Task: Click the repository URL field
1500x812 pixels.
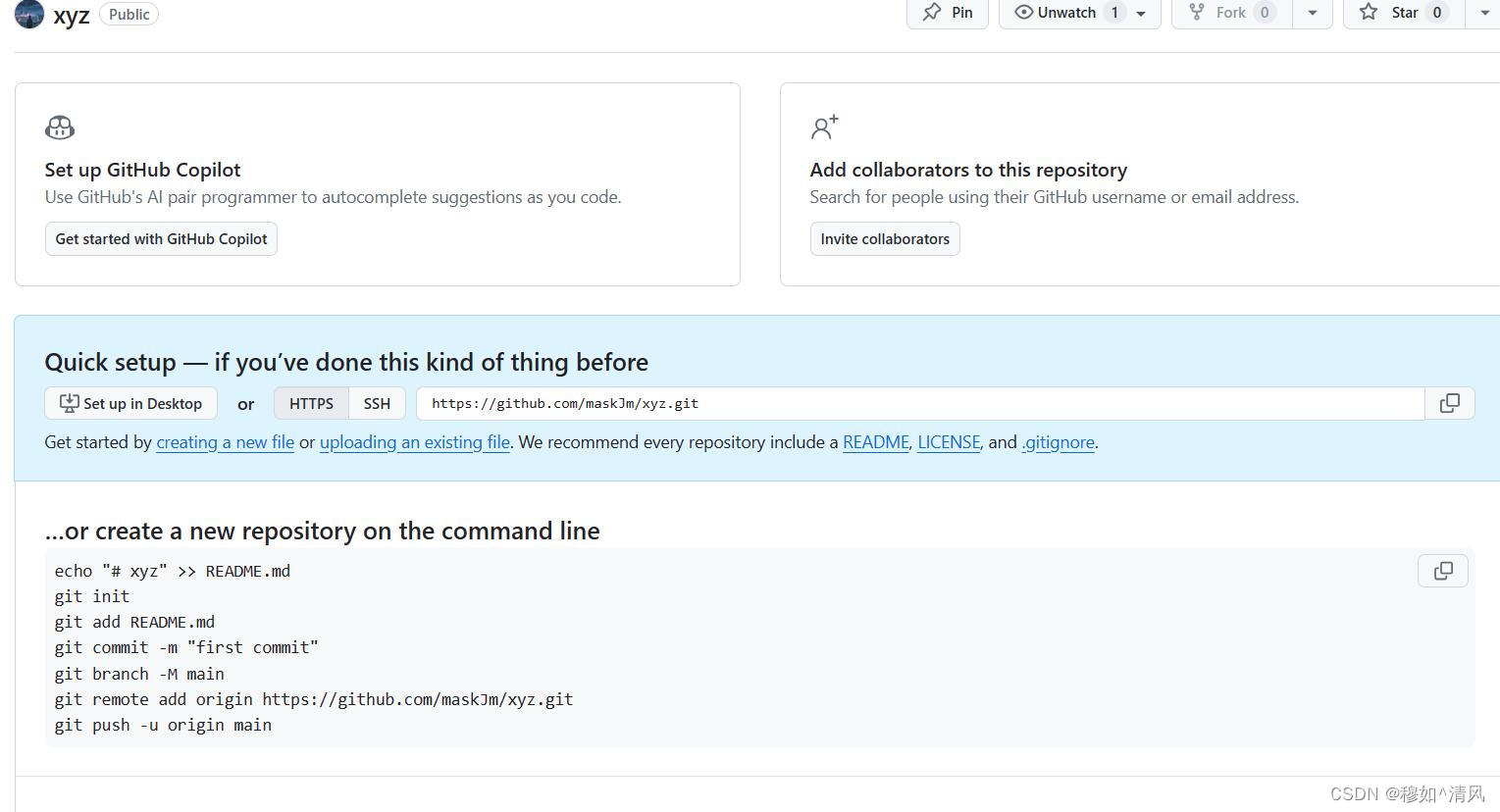Action: 920,403
